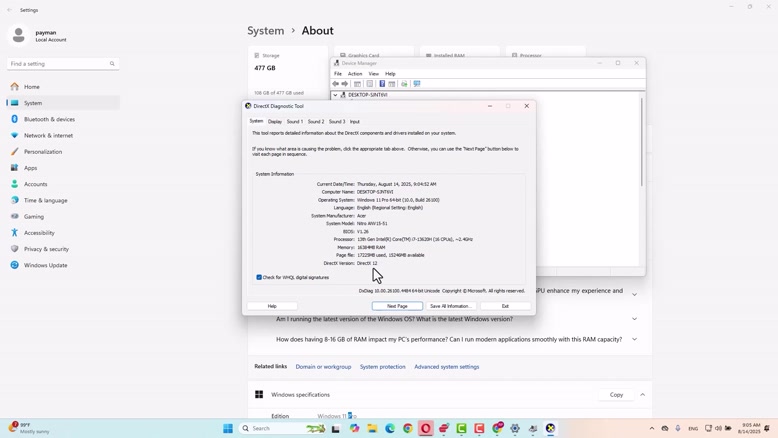The height and width of the screenshot is (438, 778).
Task: Collapse Windows specifications section
Action: coord(643,395)
